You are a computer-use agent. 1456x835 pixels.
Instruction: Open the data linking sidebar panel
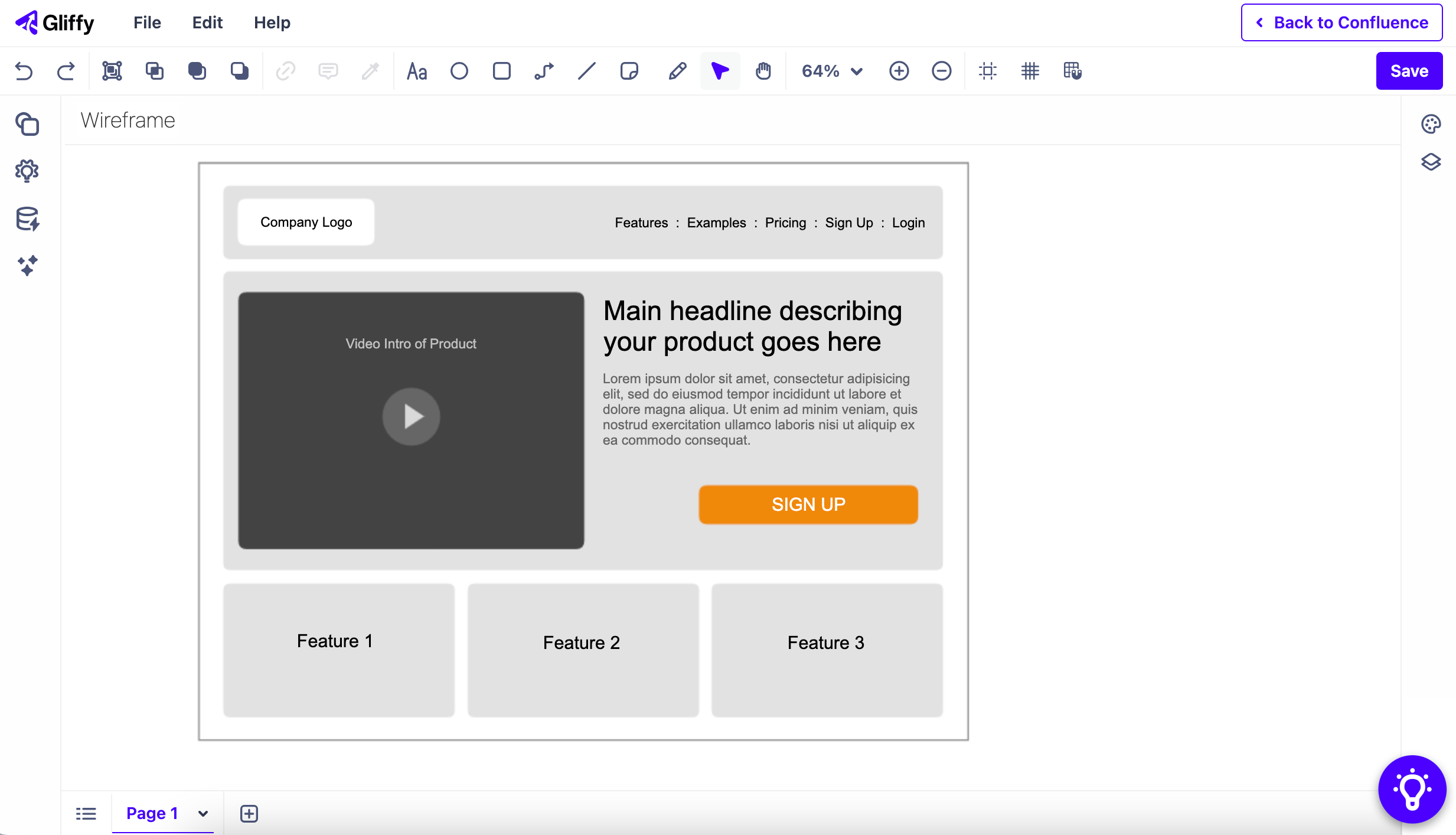point(27,219)
